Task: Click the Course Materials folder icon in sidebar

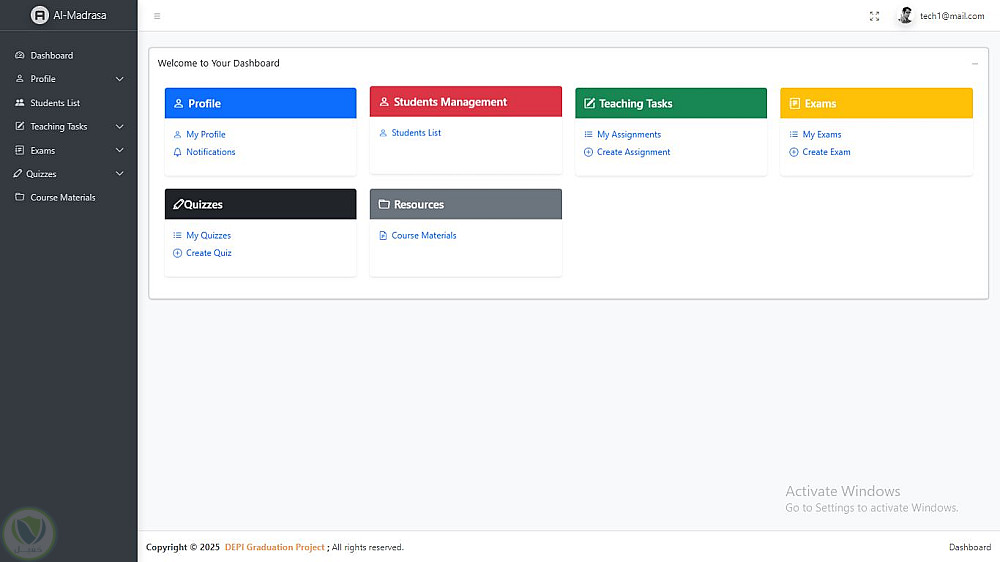Action: pyautogui.click(x=20, y=198)
